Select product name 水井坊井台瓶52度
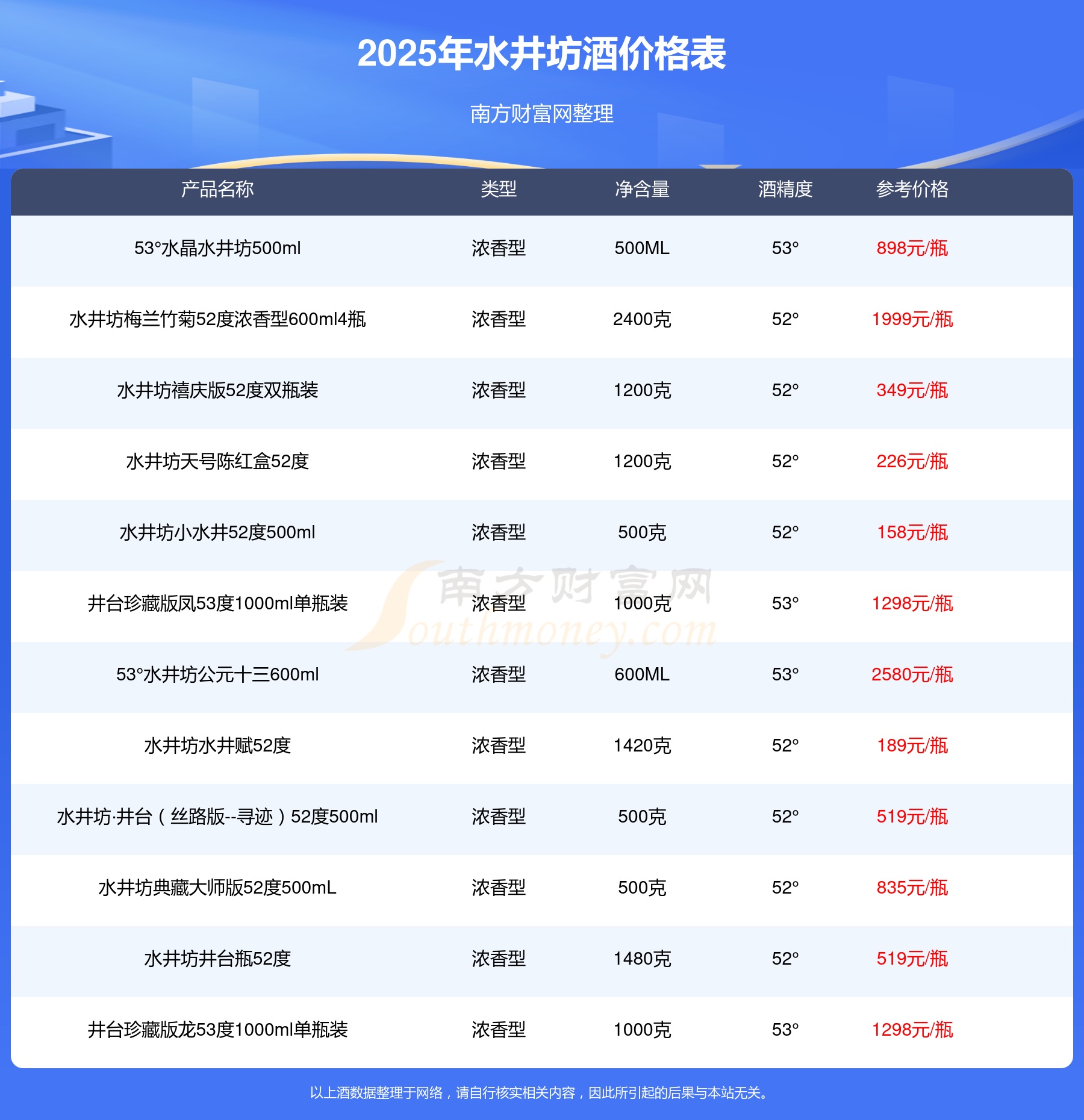Viewport: 1084px width, 1120px height. pos(217,959)
